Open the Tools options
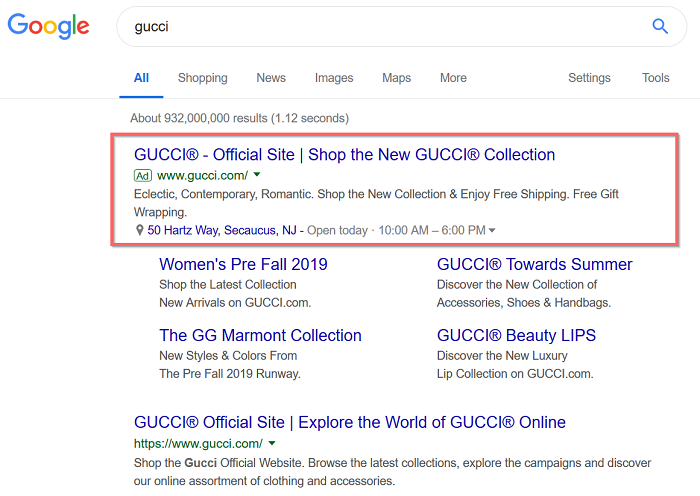 tap(655, 78)
